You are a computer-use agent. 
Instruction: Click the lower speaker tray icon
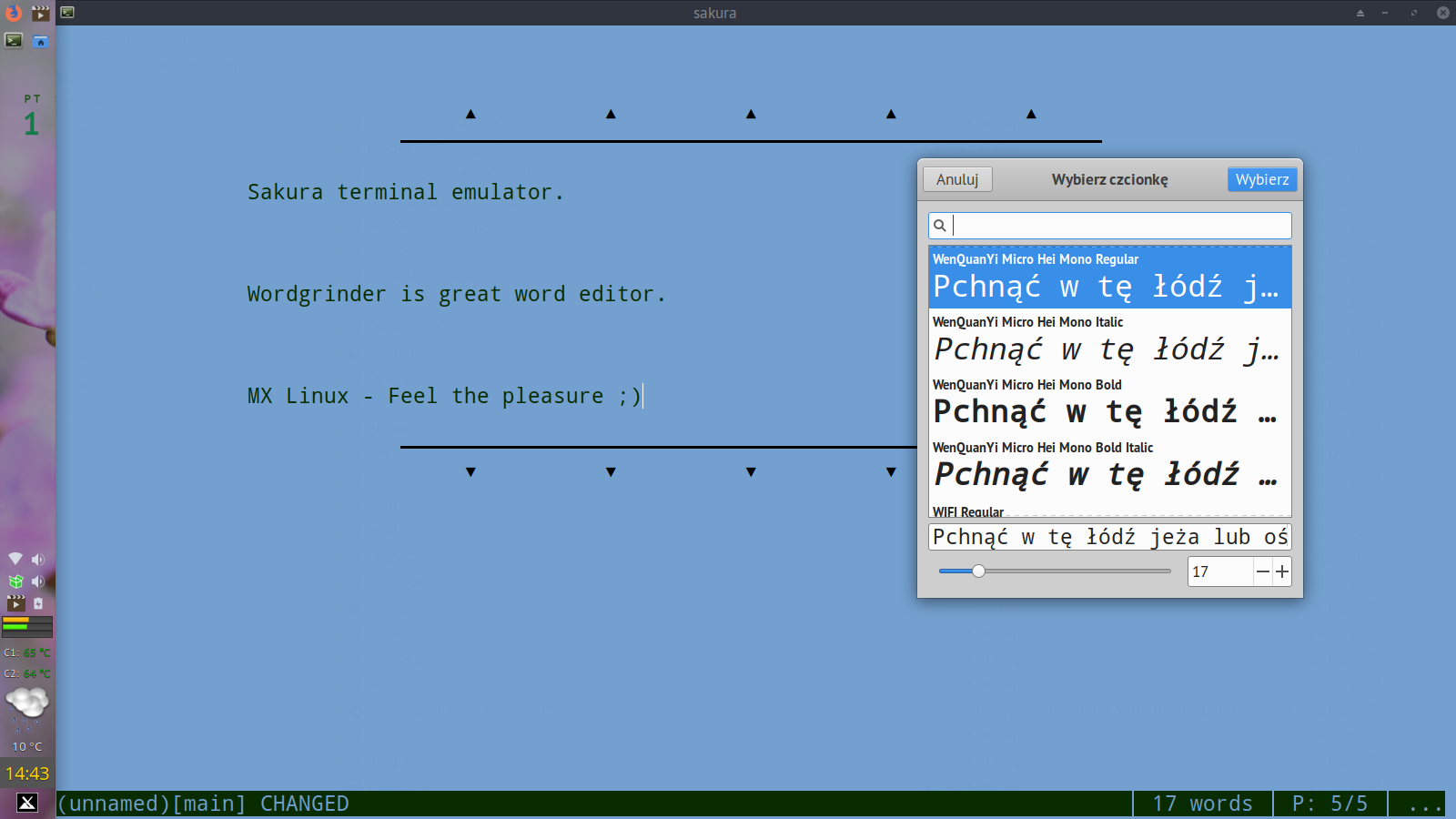point(38,581)
